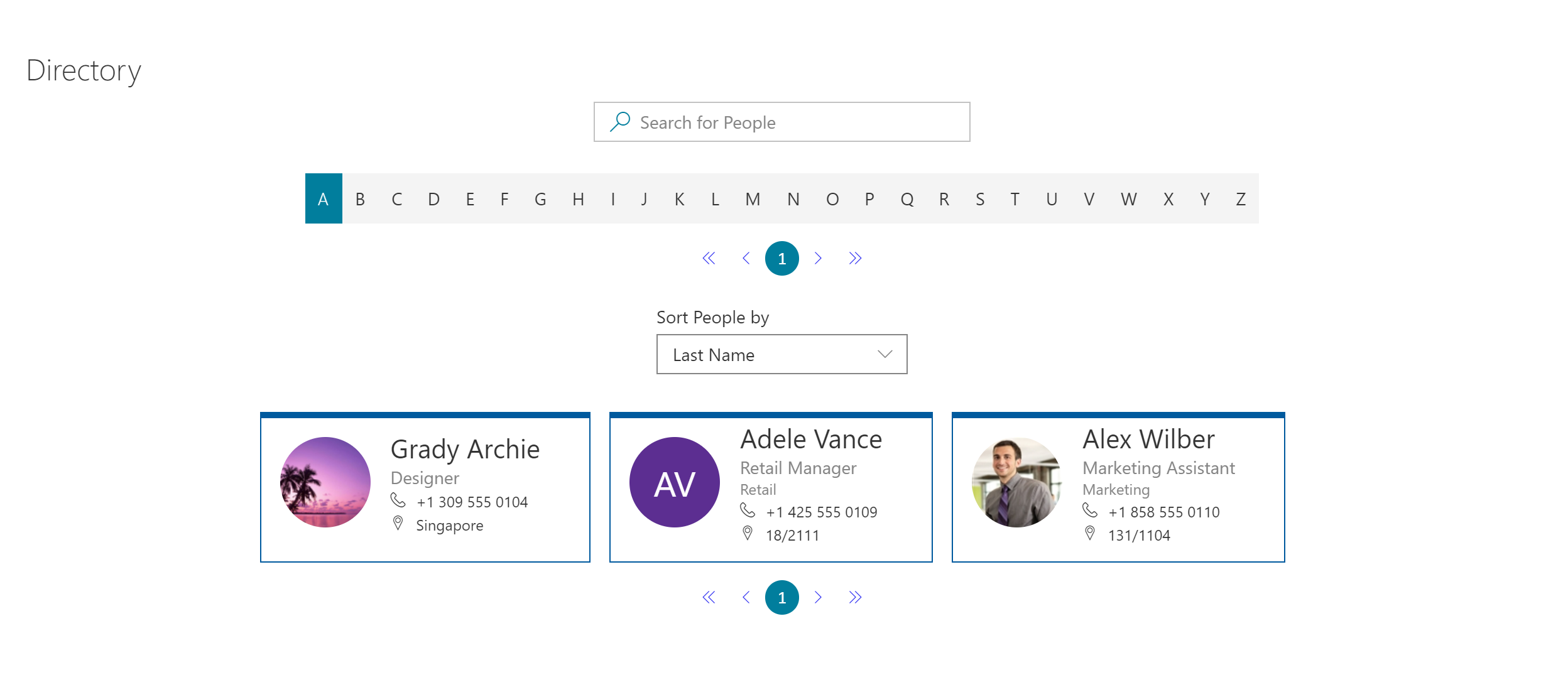Open Alex Wilber's profile photo
This screenshot has height=675, width=1568.
pos(1017,482)
